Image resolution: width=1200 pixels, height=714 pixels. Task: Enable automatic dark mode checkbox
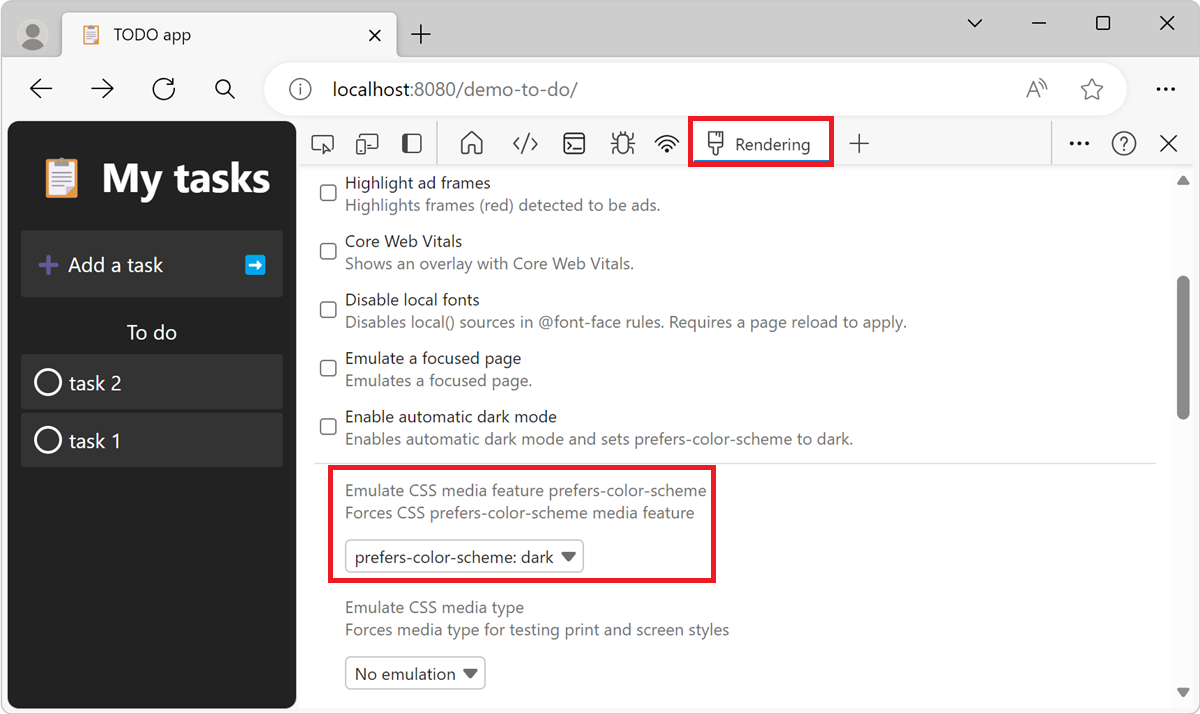(x=328, y=427)
